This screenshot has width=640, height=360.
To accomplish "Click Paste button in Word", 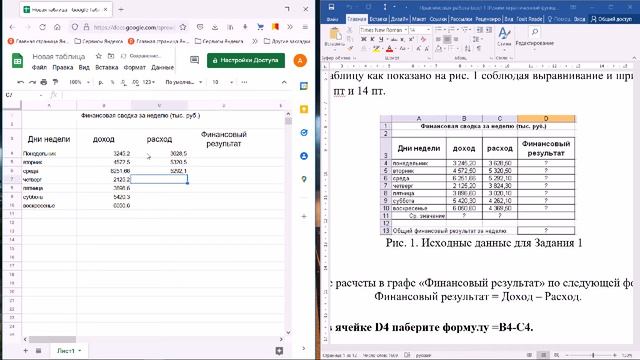I will click(x=335, y=38).
